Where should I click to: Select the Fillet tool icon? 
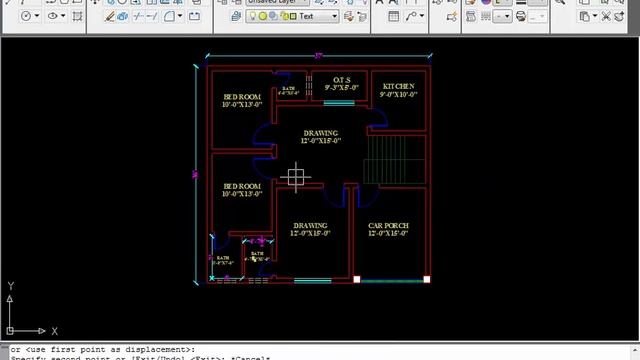coord(169,16)
